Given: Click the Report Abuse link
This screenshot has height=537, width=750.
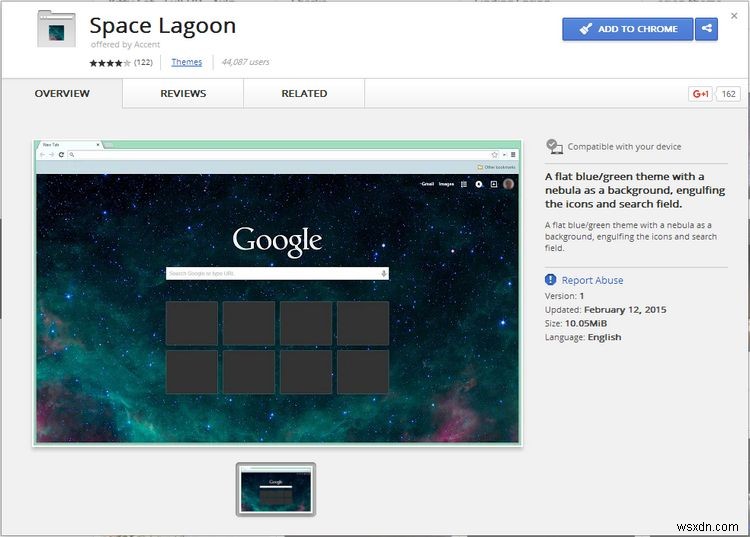Looking at the screenshot, I should tap(592, 280).
